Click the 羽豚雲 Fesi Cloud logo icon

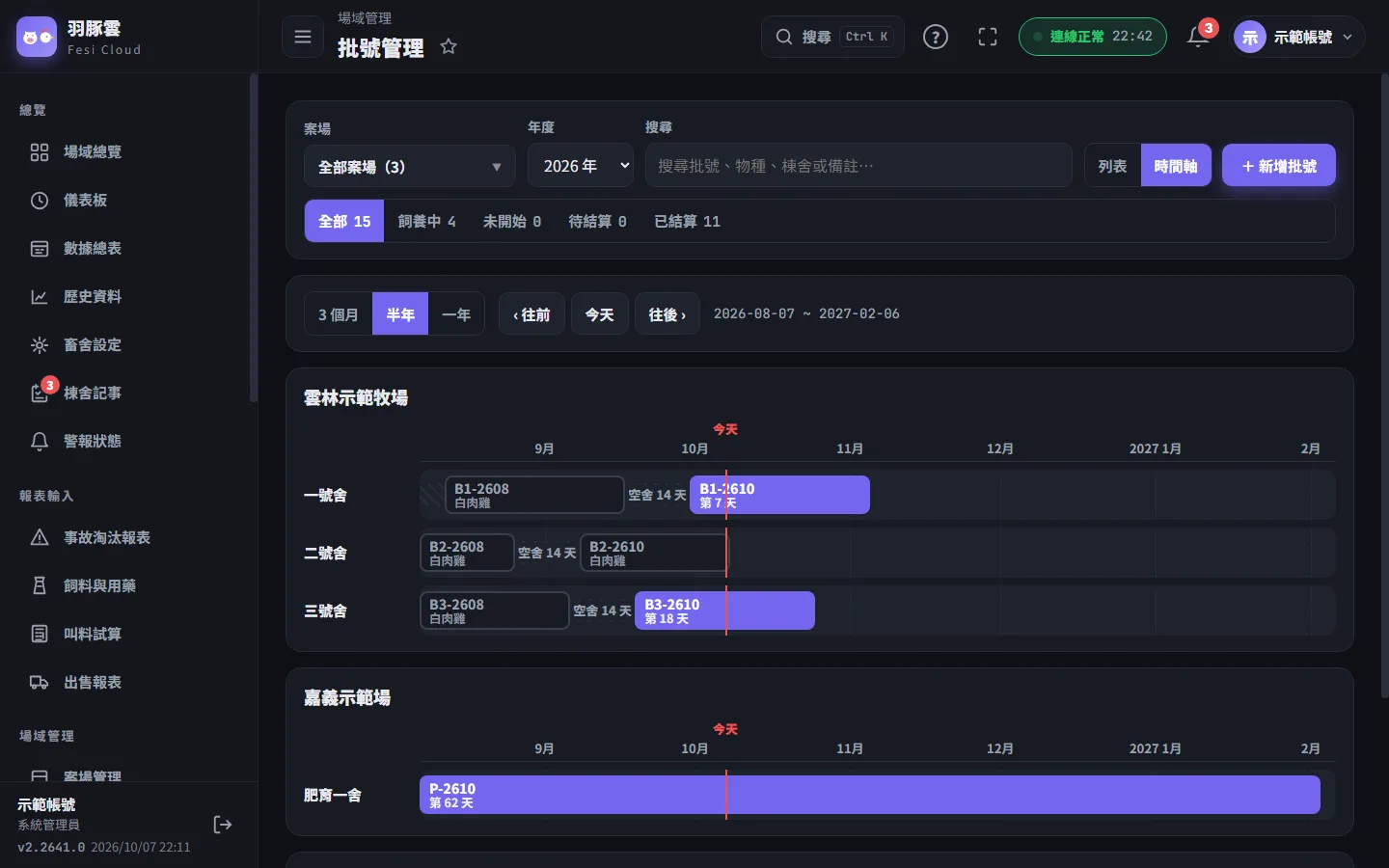click(x=37, y=37)
